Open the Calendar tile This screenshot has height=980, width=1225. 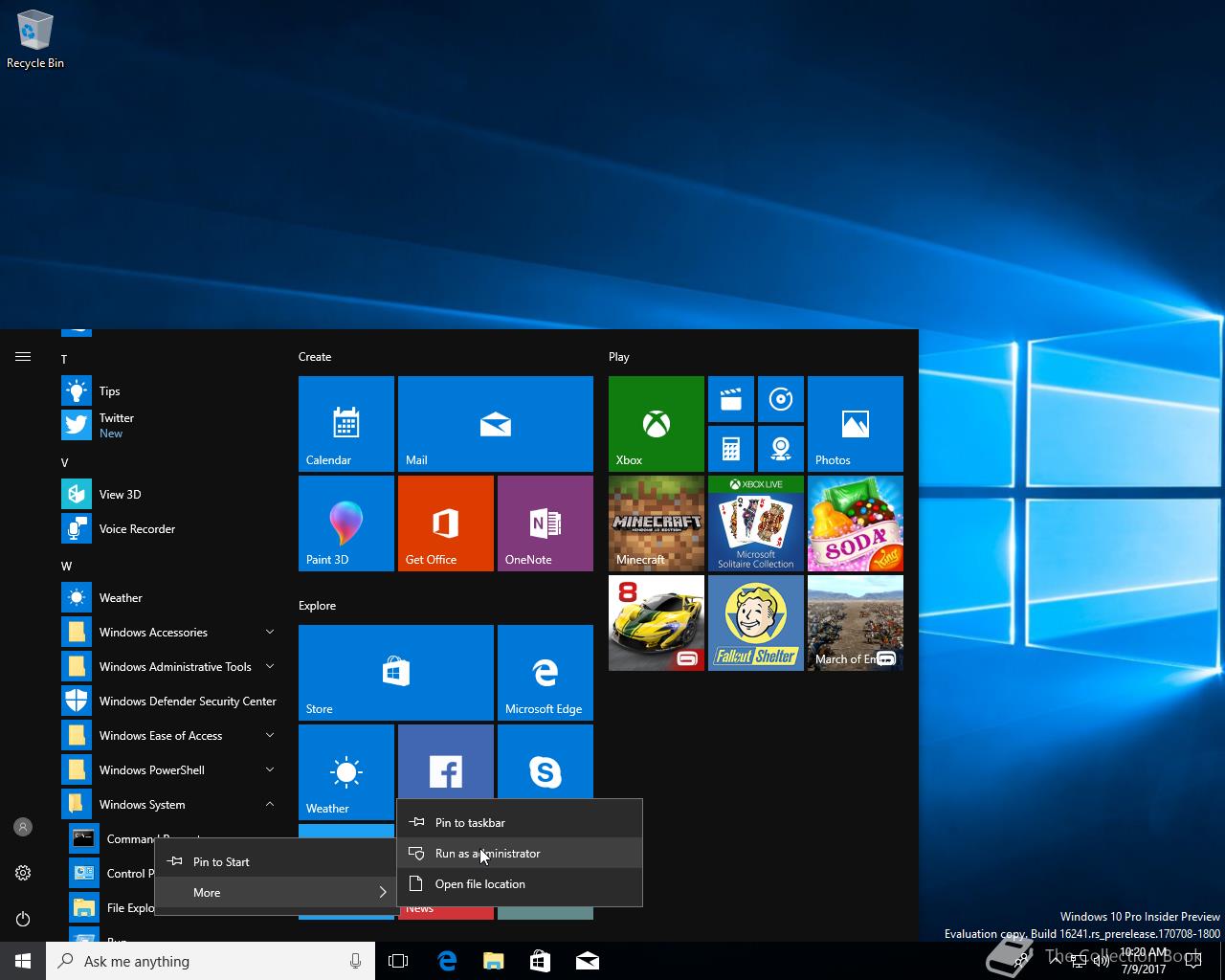click(346, 424)
